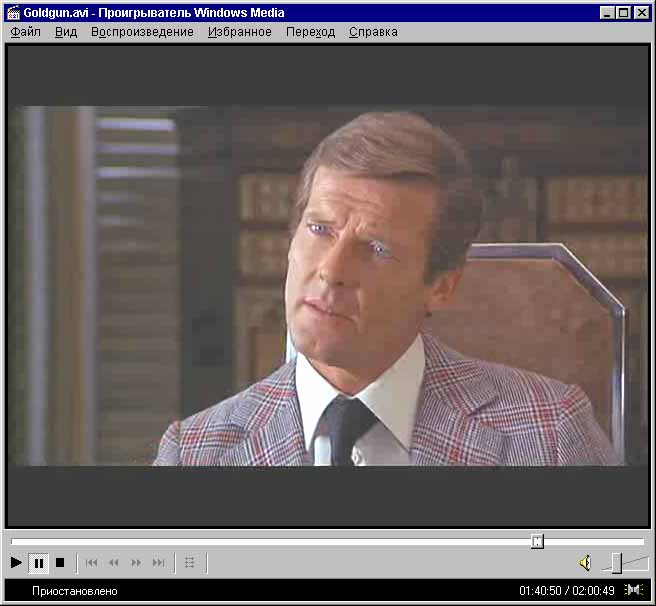
Task: Click the volume slider thumb
Action: tap(617, 563)
